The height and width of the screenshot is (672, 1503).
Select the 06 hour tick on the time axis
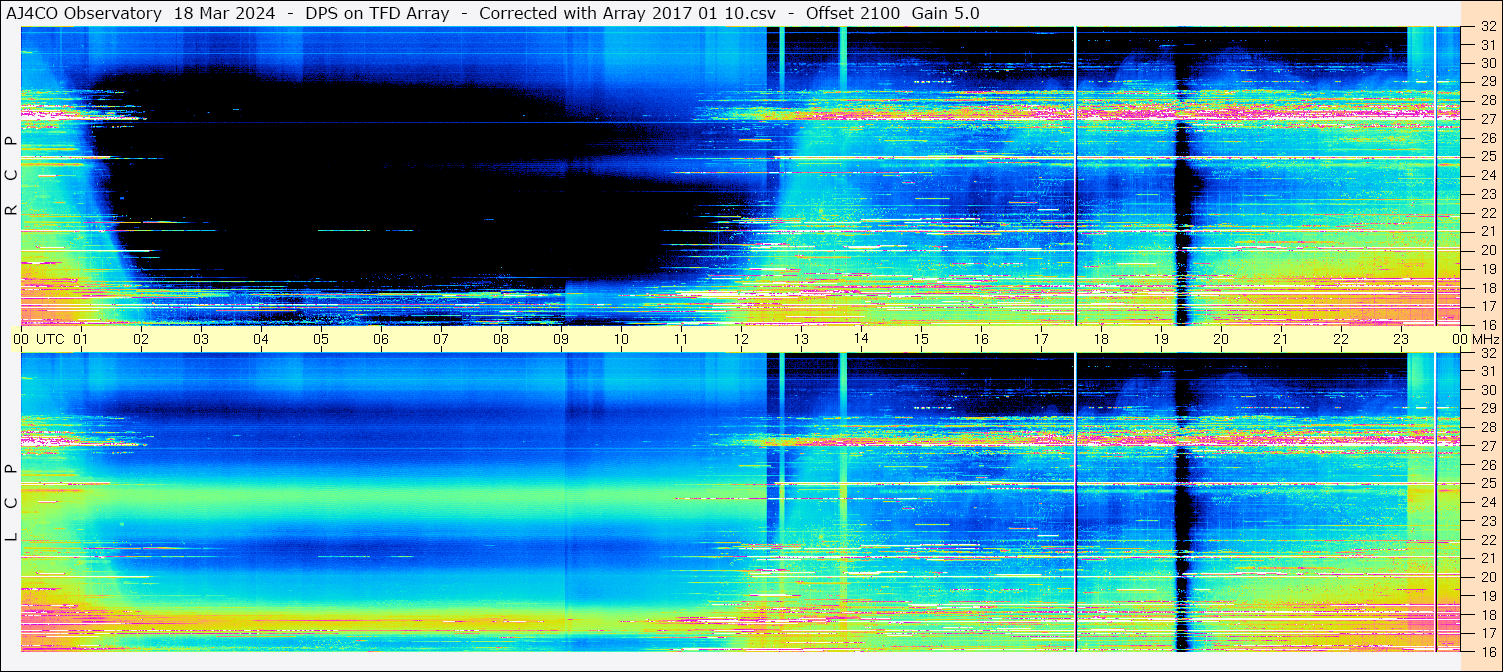click(x=381, y=339)
